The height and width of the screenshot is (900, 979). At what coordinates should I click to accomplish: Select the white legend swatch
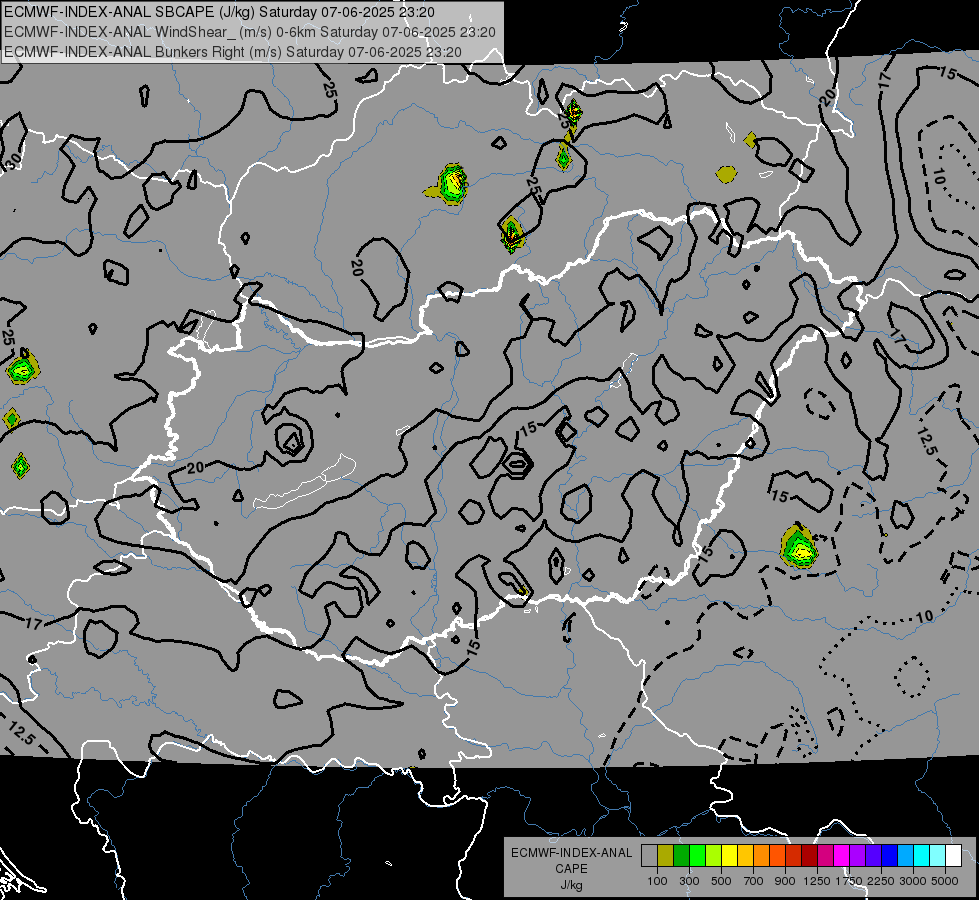point(954,855)
